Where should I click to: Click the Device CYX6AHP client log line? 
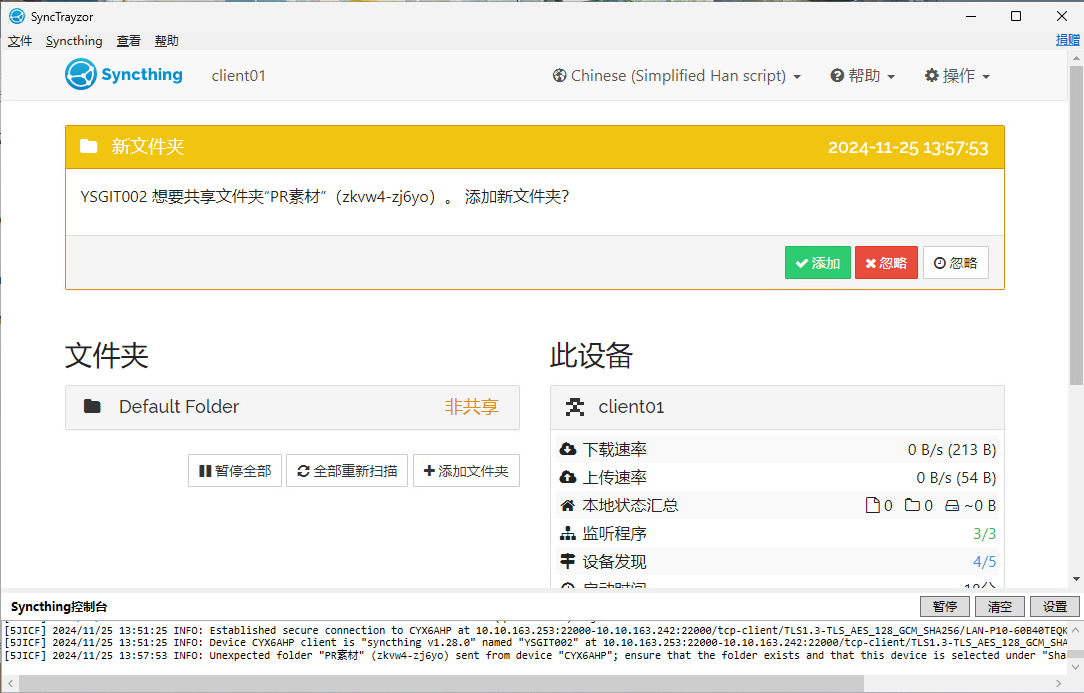tap(536, 643)
